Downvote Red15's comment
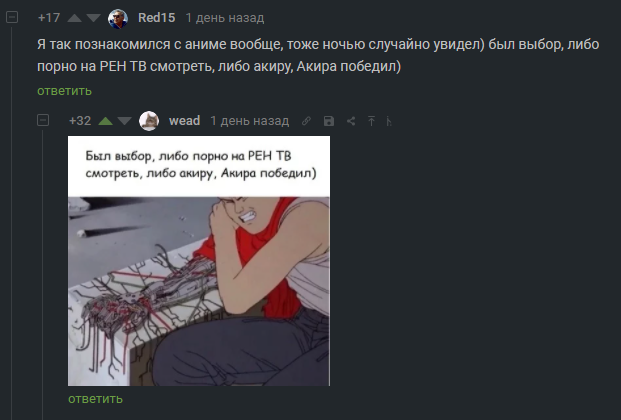621x420 pixels. [x=93, y=18]
